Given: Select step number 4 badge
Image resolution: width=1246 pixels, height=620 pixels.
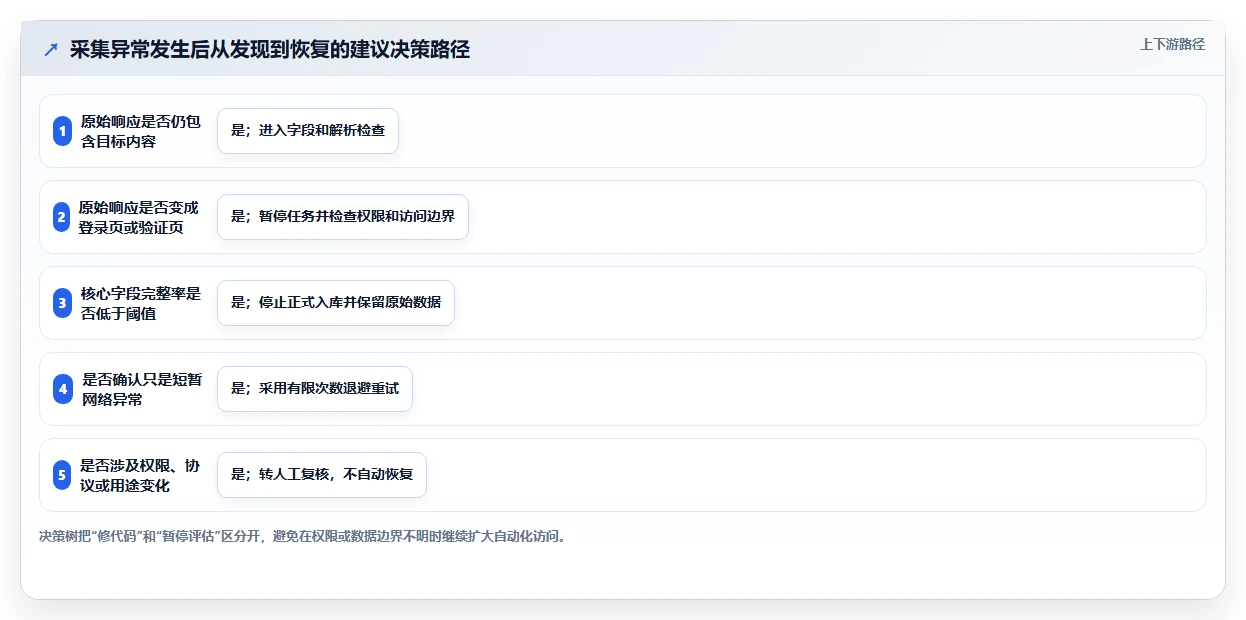Looking at the screenshot, I should pos(62,389).
